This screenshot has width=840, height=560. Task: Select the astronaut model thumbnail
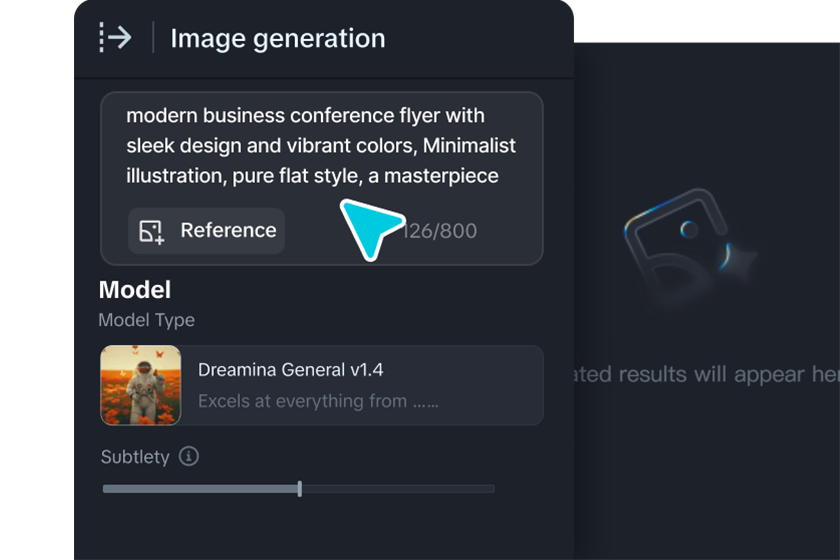coord(141,385)
